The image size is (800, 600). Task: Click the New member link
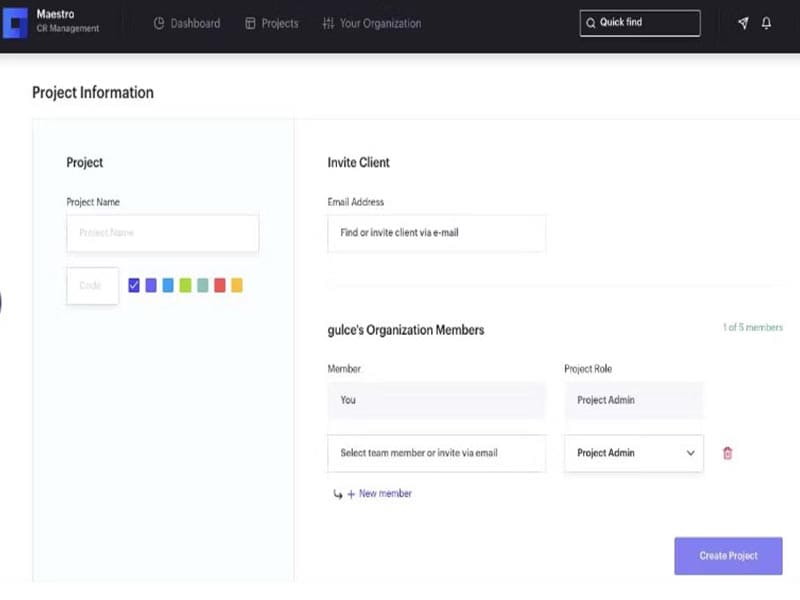(x=385, y=494)
